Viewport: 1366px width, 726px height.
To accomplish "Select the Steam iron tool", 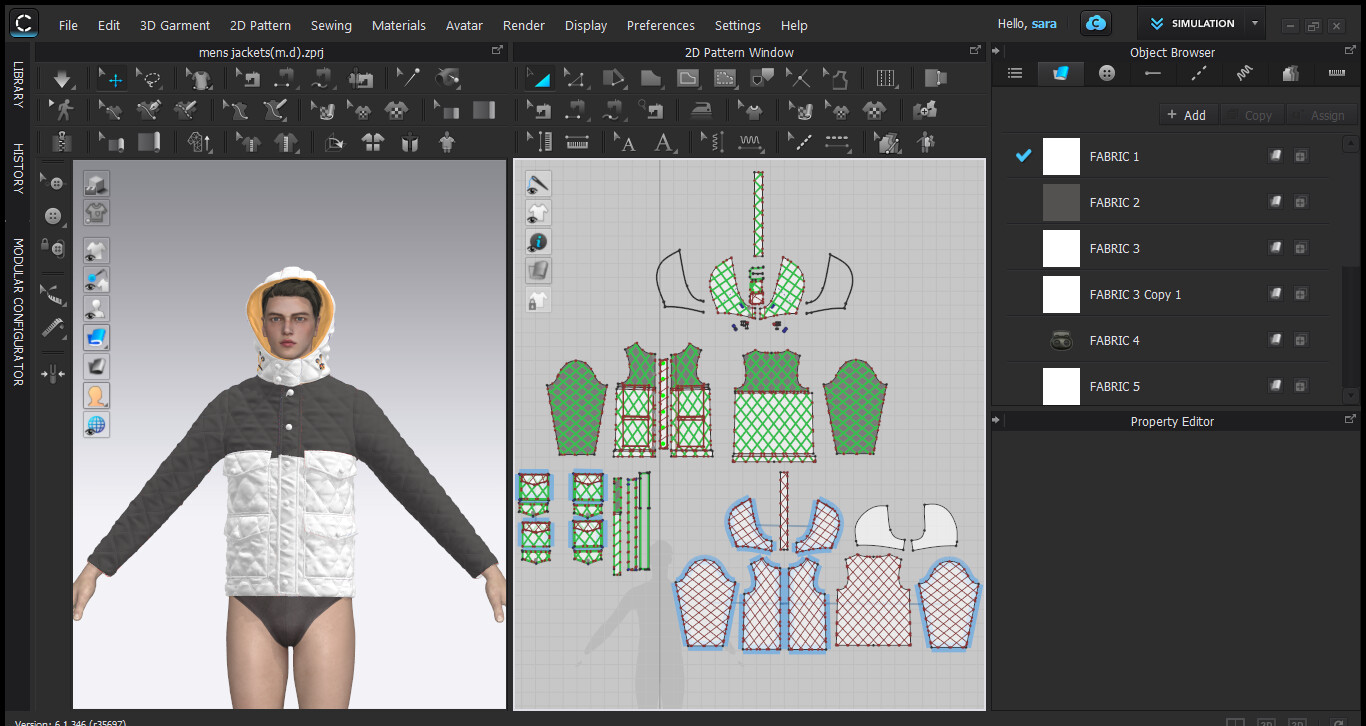I will tap(703, 110).
